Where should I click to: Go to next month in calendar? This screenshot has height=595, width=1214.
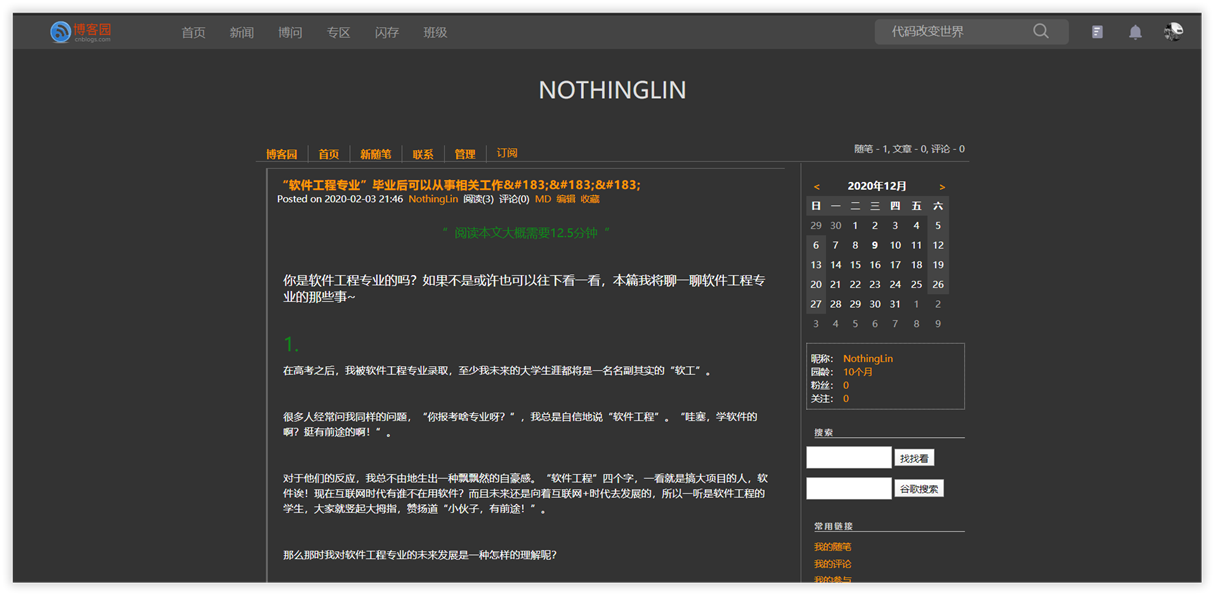pos(941,187)
